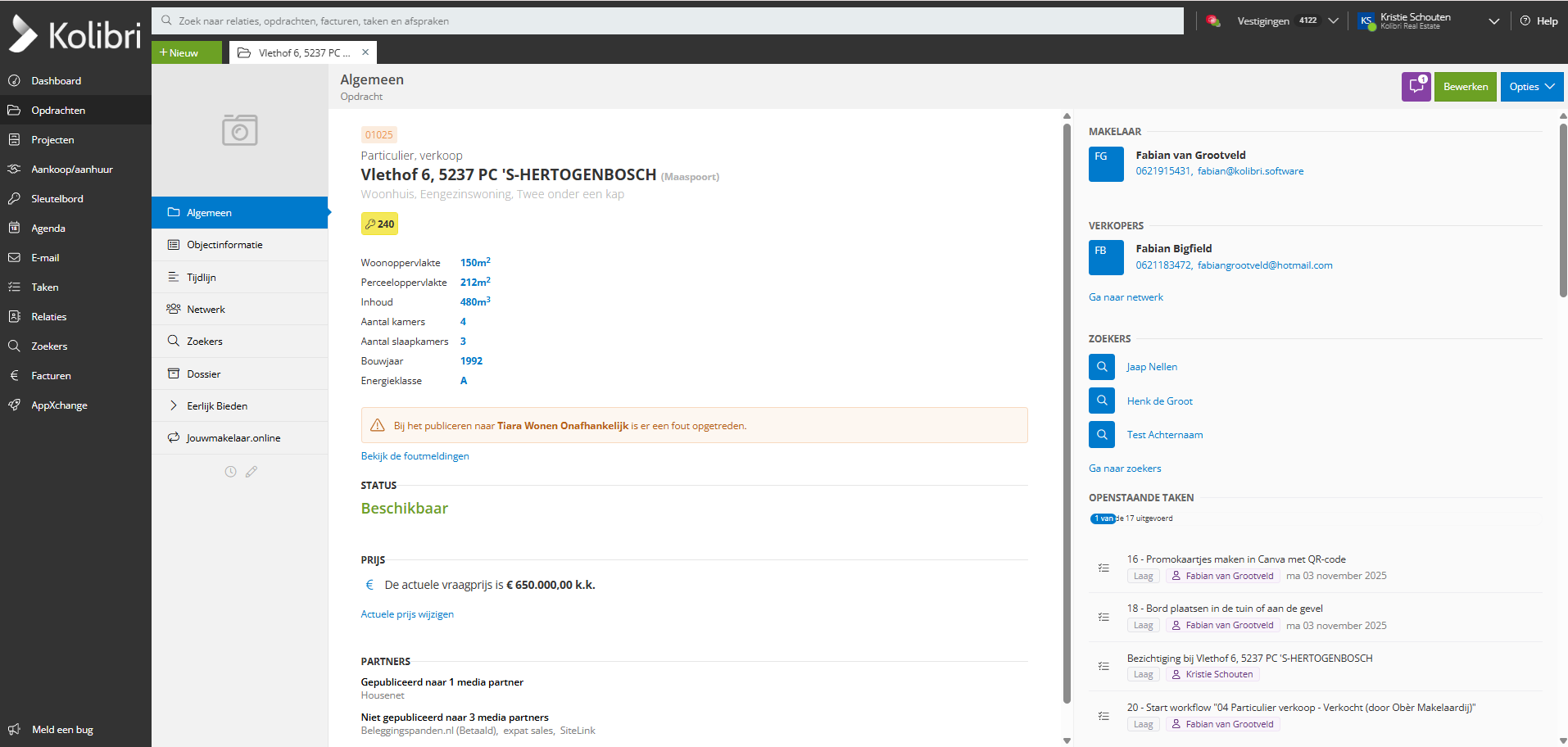Click the tasks progress bar

[x=1103, y=518]
